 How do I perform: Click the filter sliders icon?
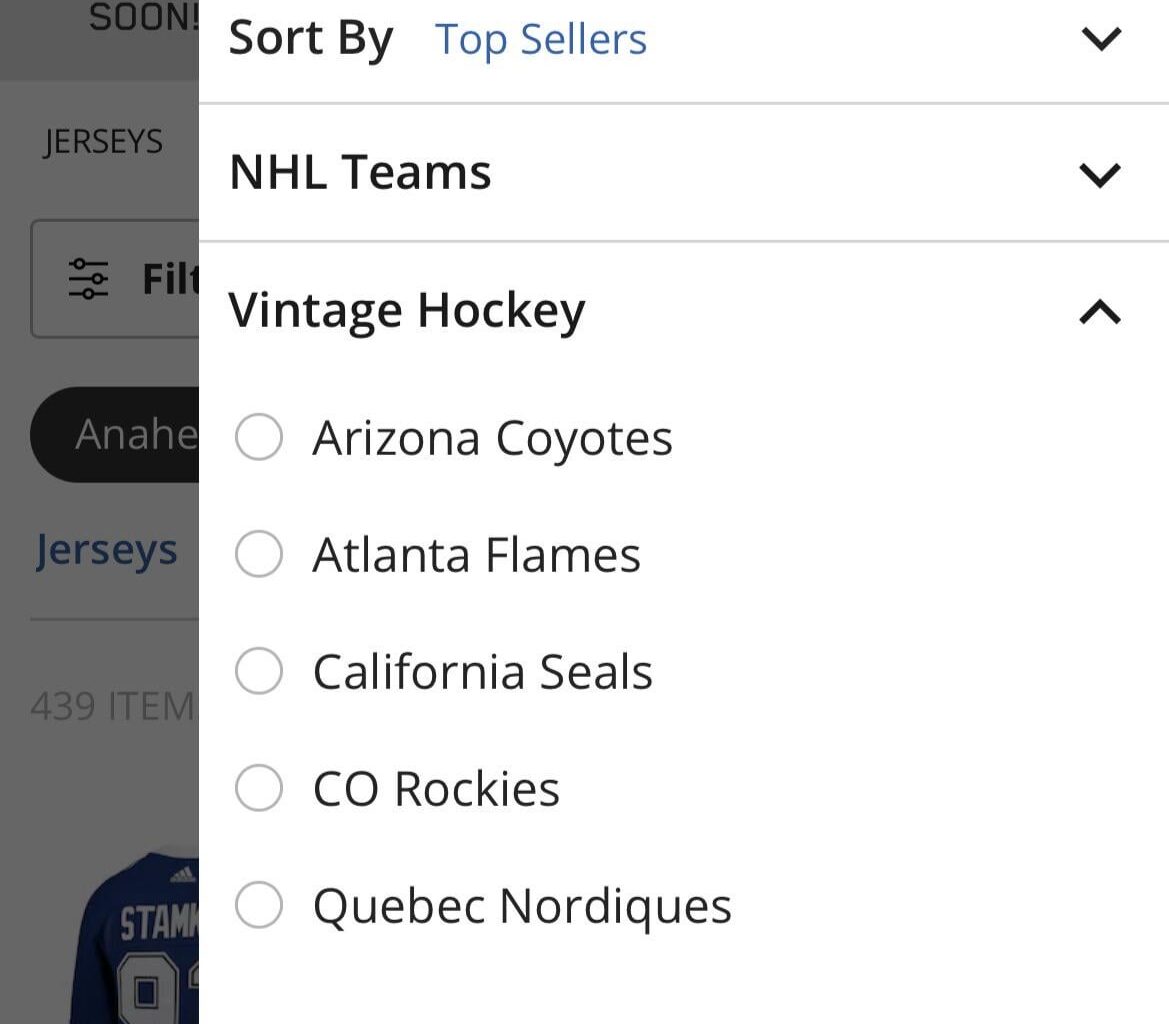(x=88, y=279)
